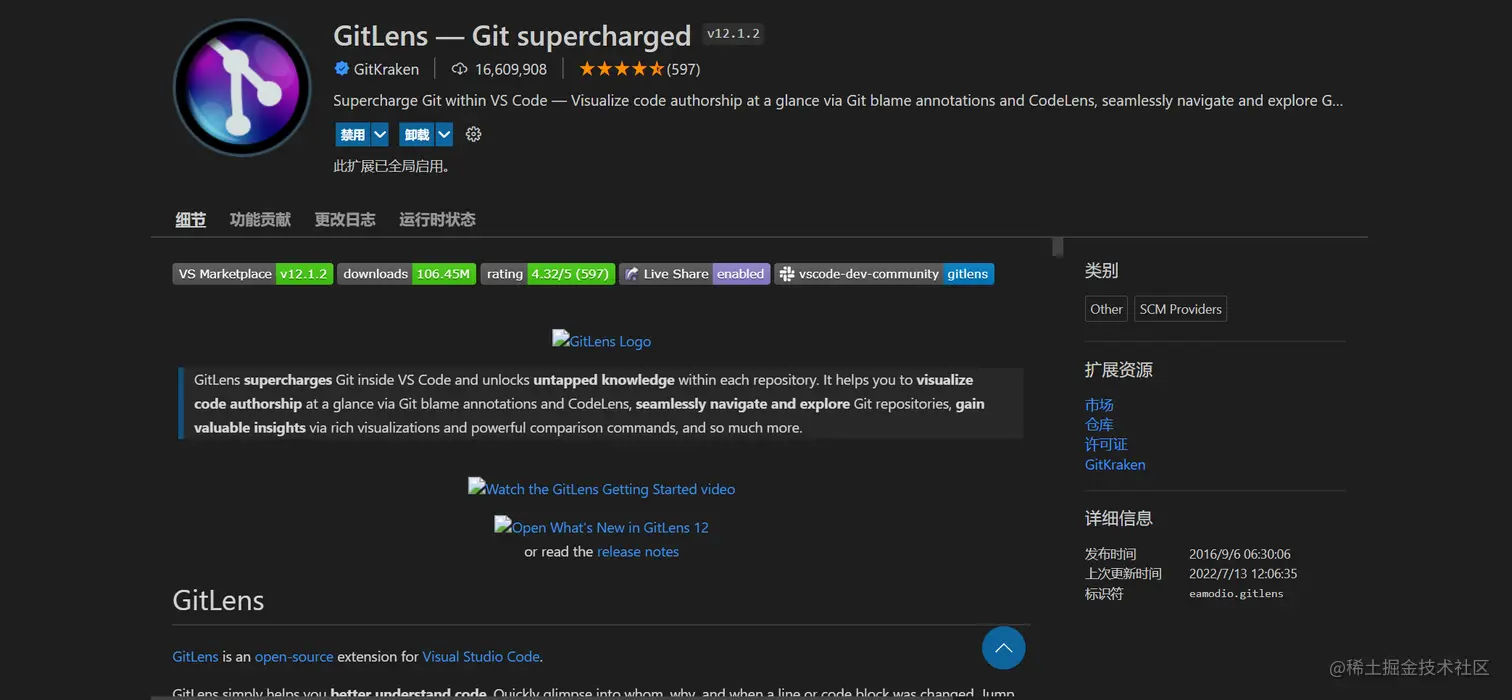The height and width of the screenshot is (700, 1512).
Task: Switch to the 细节 tab
Action: coord(190,219)
